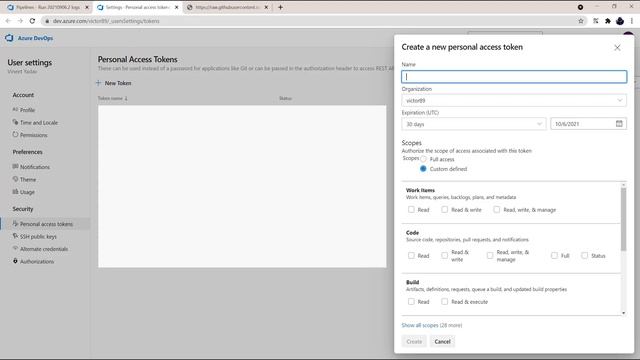Click the Authorizations lock icon
The height and width of the screenshot is (360, 640).
pos(15,261)
